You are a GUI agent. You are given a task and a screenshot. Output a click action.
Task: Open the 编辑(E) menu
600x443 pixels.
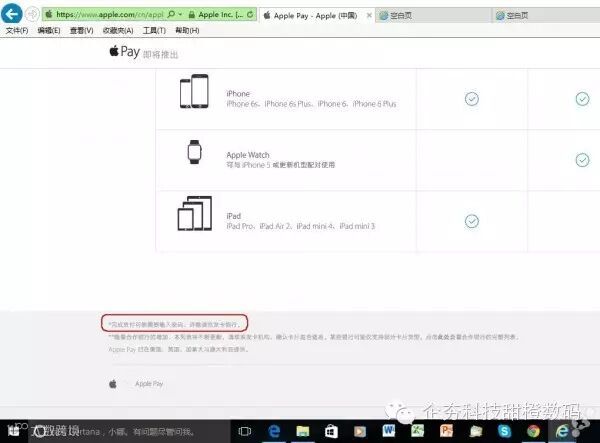[x=49, y=31]
